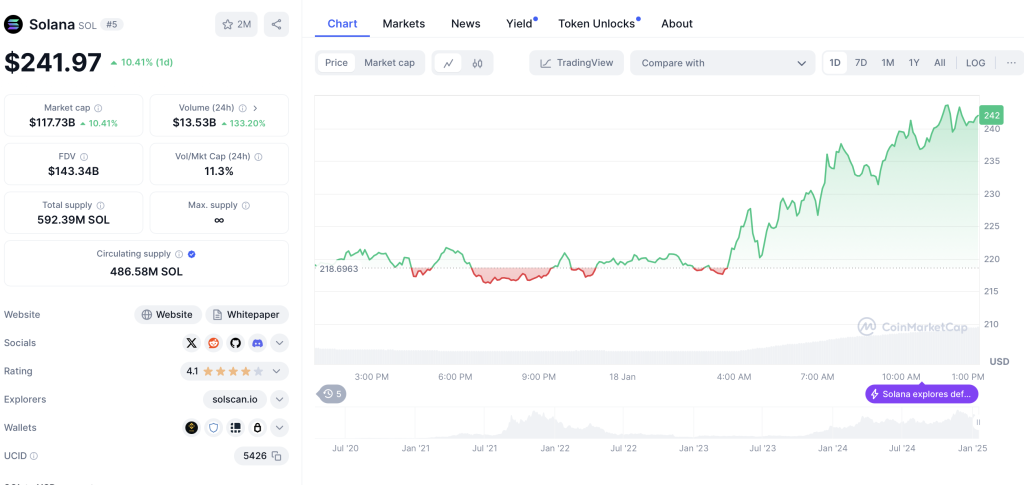1024x485 pixels.
Task: Open Max. supply info icon
Action: 246,205
